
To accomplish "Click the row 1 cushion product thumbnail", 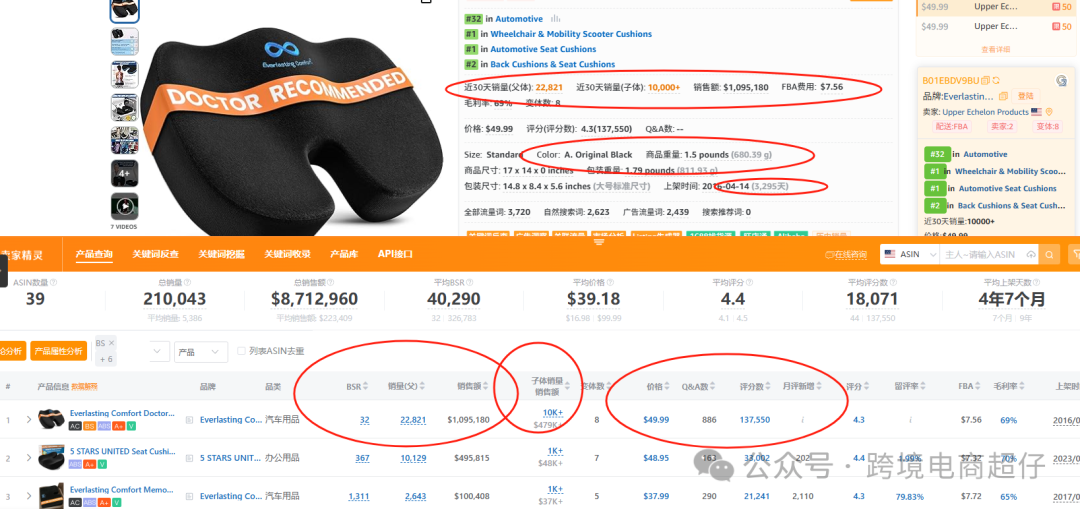I will coord(52,417).
